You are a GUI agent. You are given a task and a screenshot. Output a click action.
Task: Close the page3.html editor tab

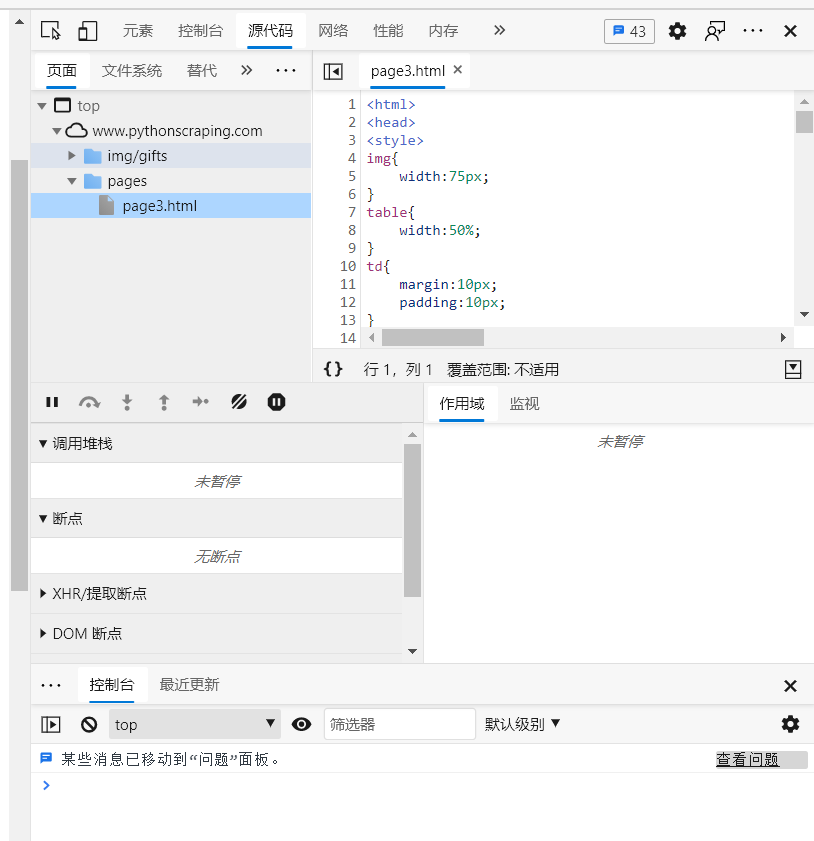pos(457,69)
